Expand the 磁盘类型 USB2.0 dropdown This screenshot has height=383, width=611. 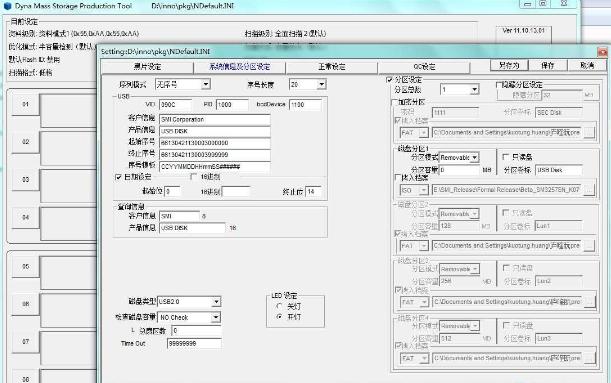coord(216,302)
